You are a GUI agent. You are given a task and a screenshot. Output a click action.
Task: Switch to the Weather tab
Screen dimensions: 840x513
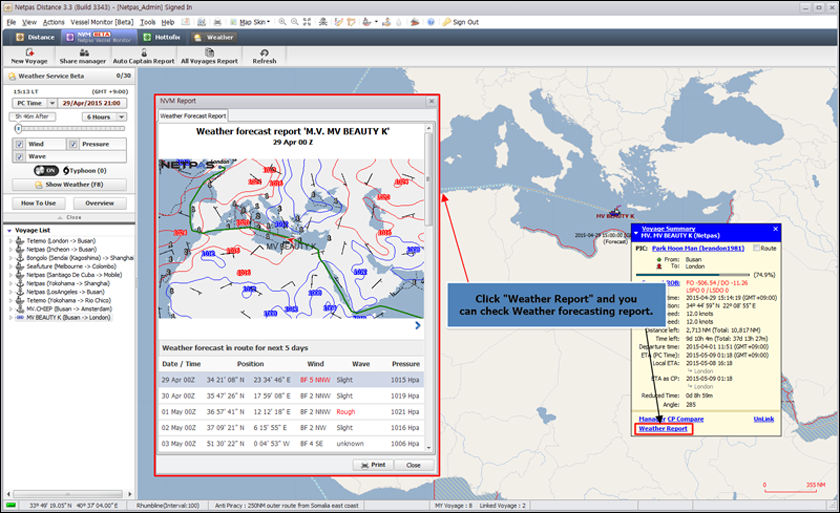[214, 37]
